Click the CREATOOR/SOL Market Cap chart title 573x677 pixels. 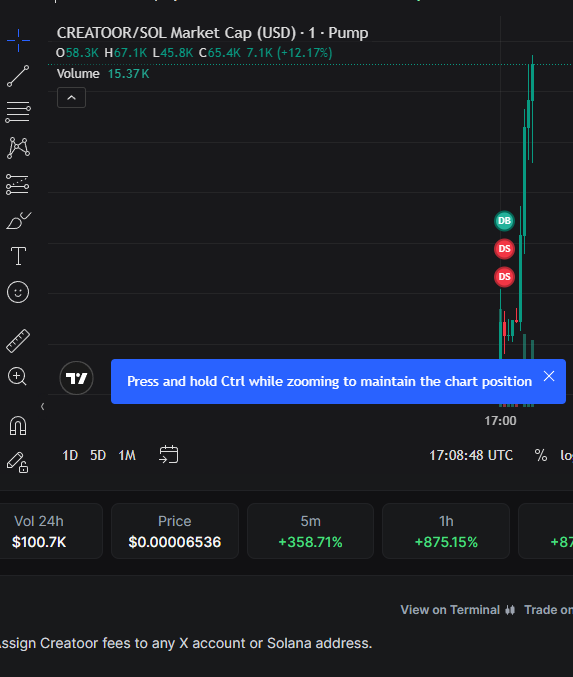[x=212, y=33]
